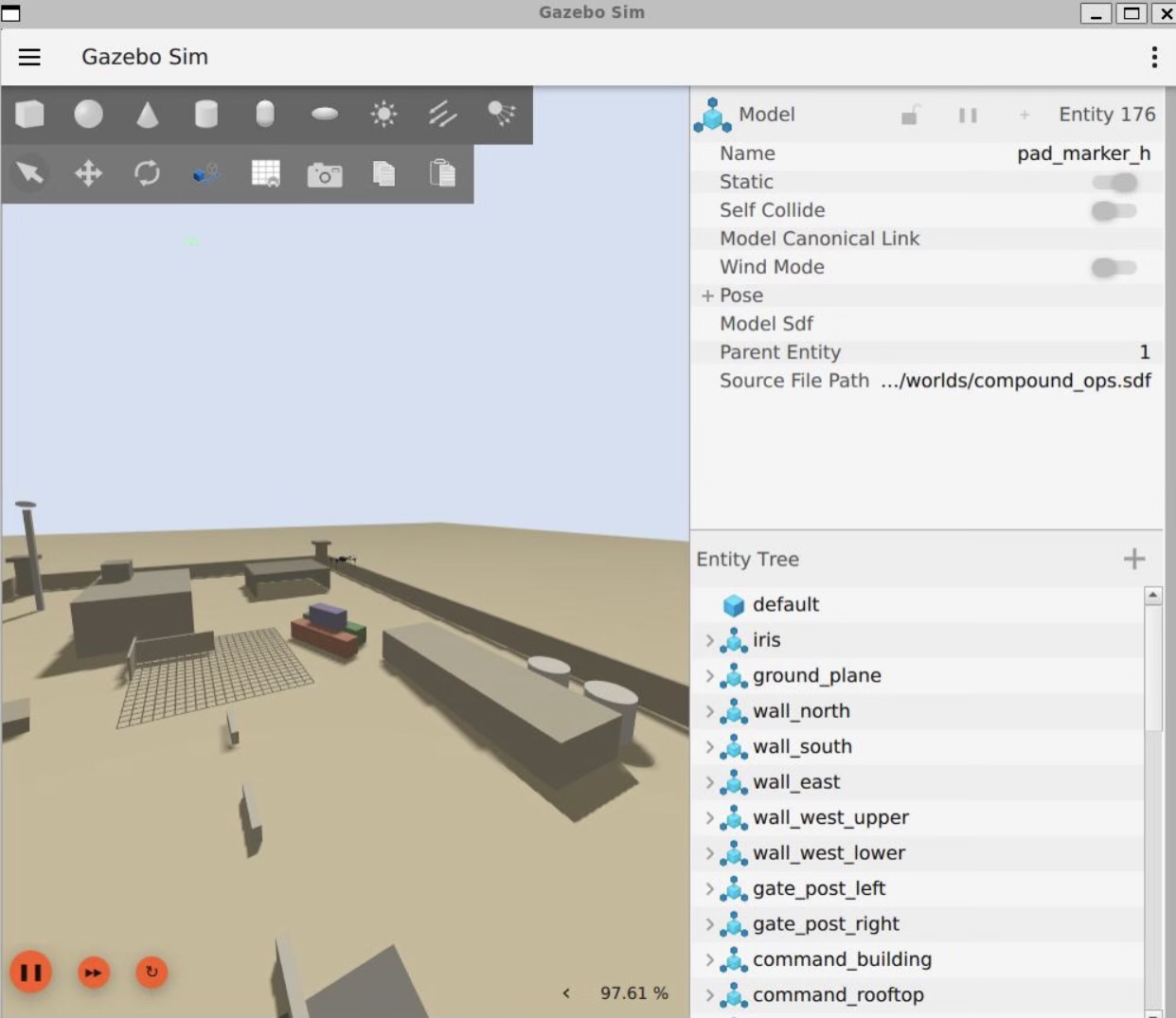The width and height of the screenshot is (1176, 1018).
Task: Insert a capsule shape
Action: pos(265,115)
